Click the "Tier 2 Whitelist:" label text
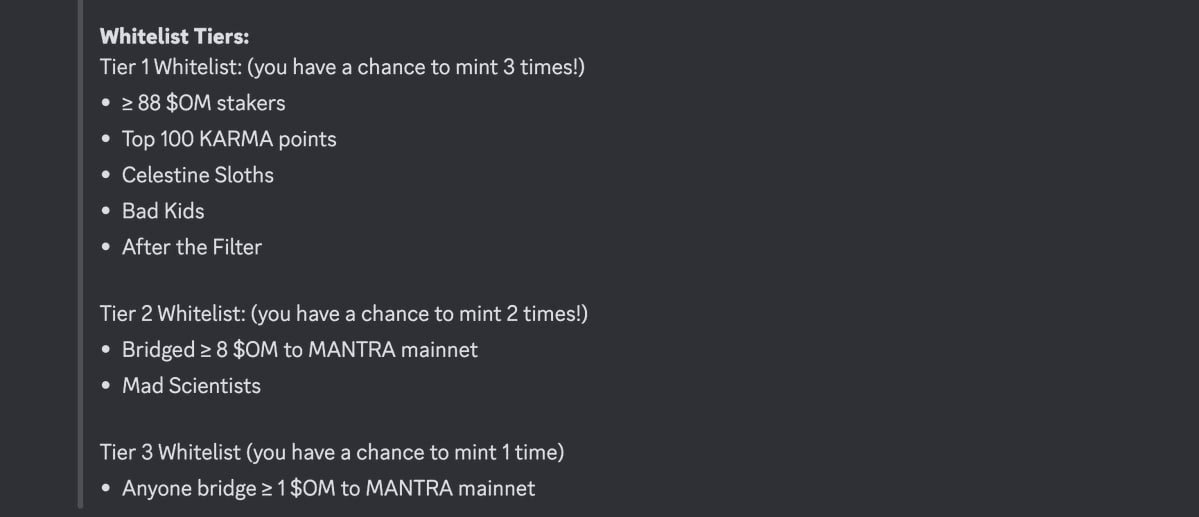 pyautogui.click(x=172, y=314)
